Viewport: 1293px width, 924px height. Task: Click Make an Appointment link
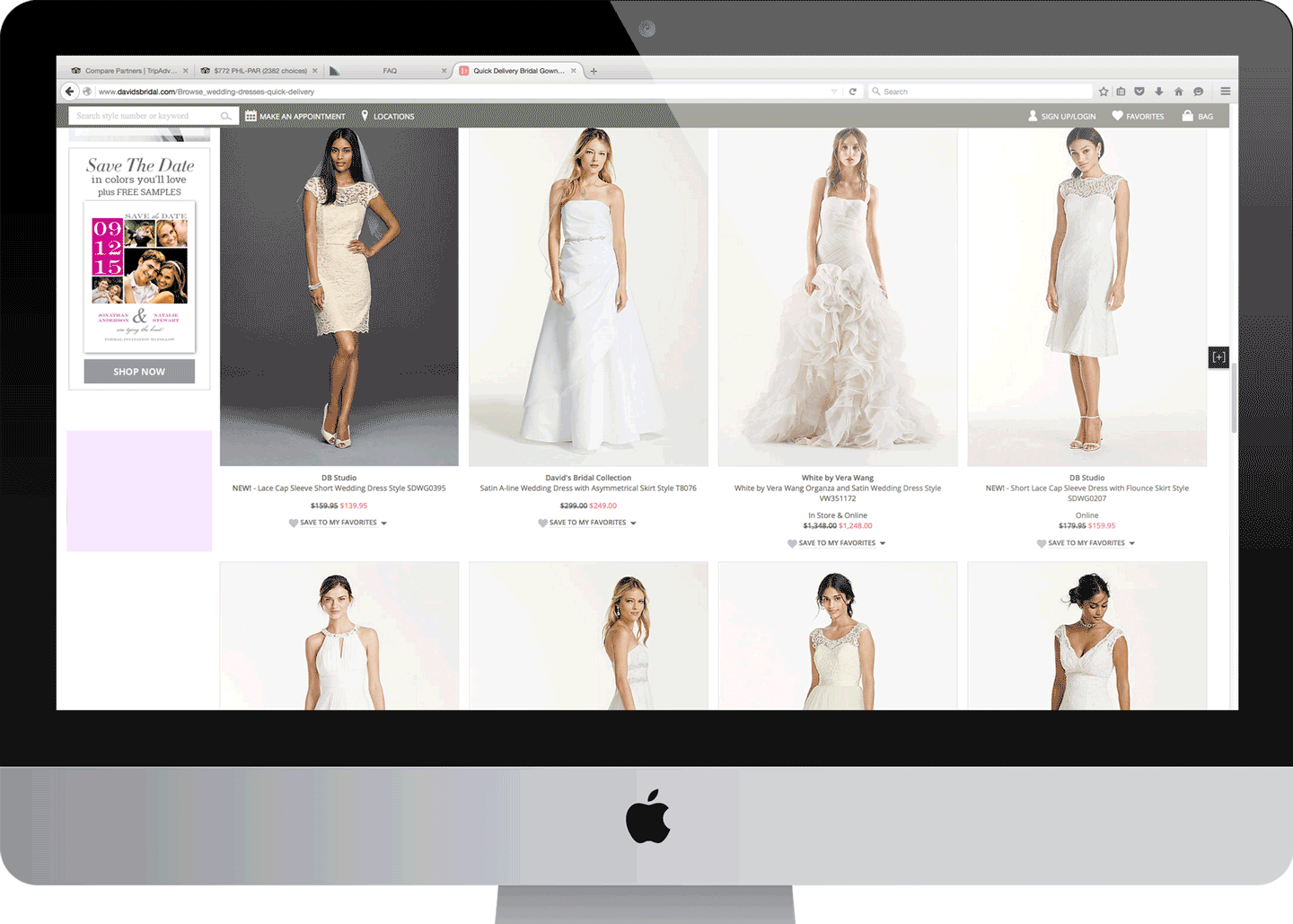(x=303, y=117)
